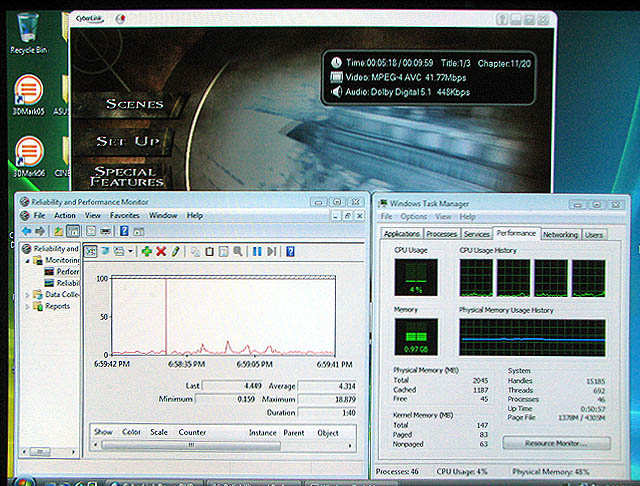
Task: Open the graph type dropdown arrow
Action: click(x=130, y=251)
